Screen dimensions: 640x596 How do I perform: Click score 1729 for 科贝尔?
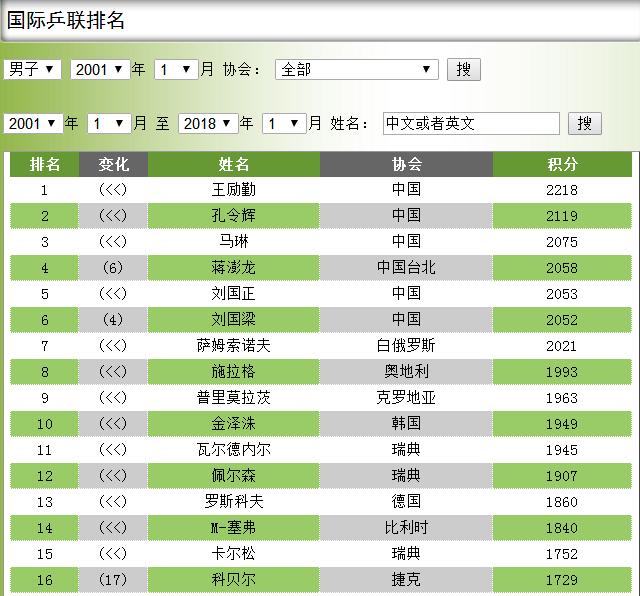click(x=562, y=580)
